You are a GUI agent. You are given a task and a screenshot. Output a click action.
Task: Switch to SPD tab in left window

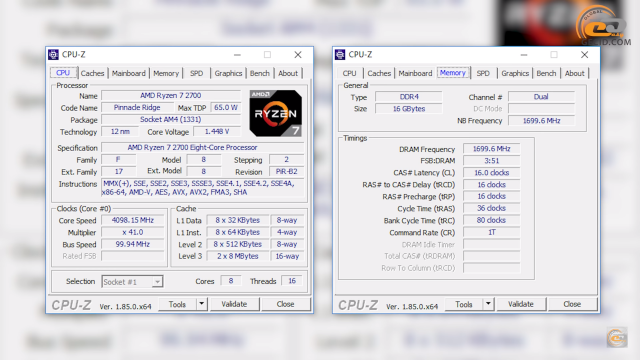point(196,73)
